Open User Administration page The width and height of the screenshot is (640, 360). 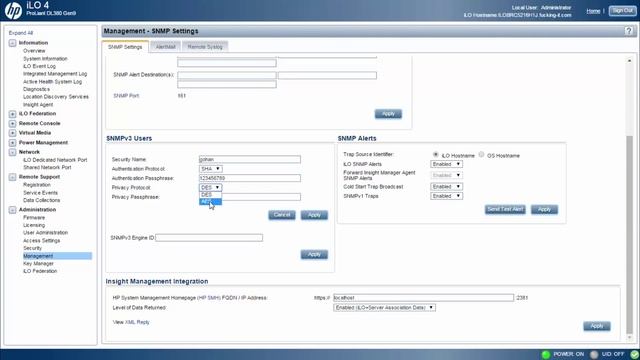point(45,233)
